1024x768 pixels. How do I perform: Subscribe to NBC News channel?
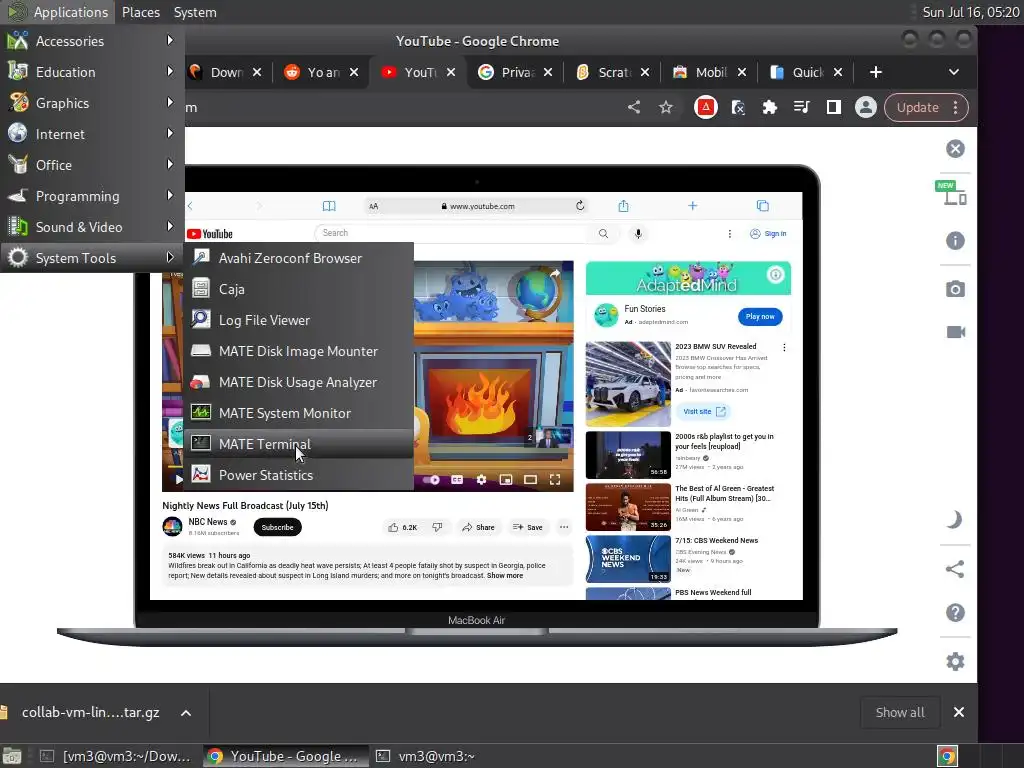(x=278, y=527)
